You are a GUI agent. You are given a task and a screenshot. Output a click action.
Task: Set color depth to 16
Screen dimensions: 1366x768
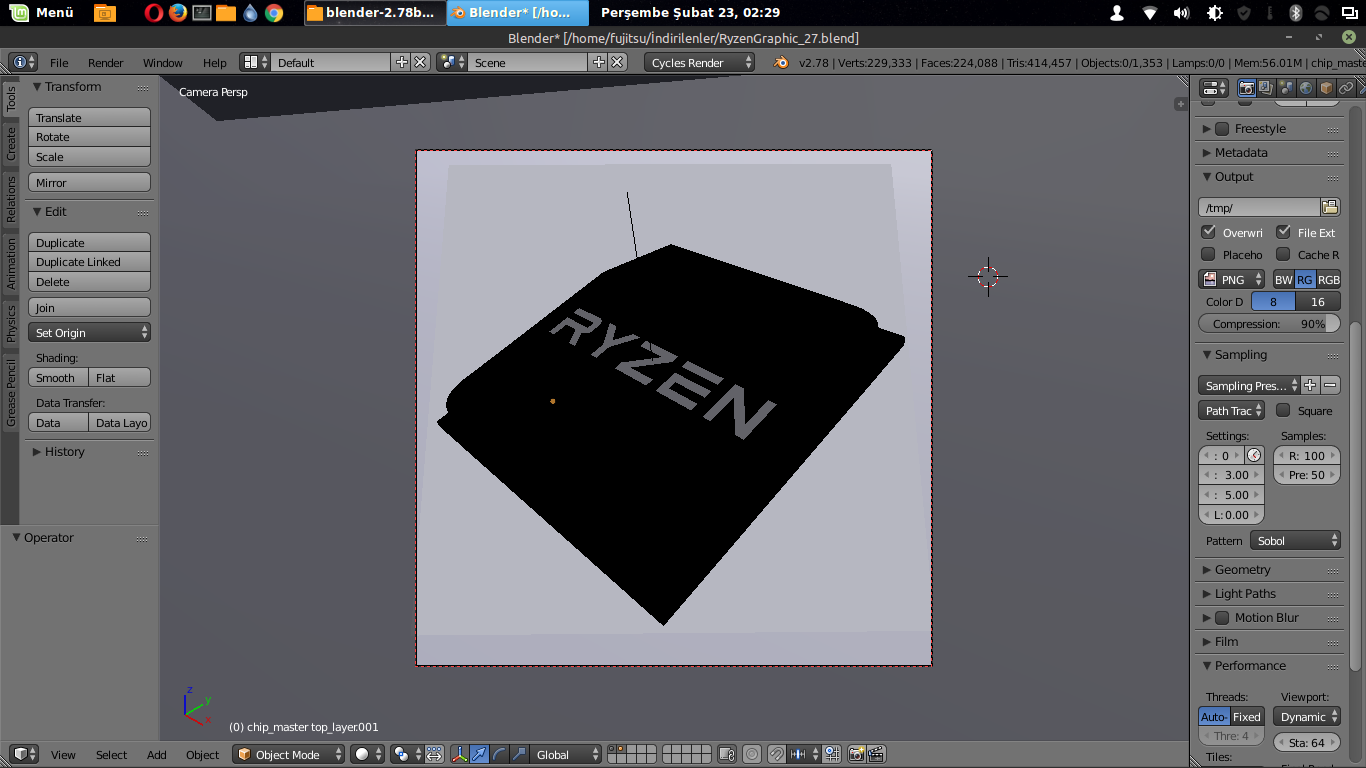[1318, 302]
